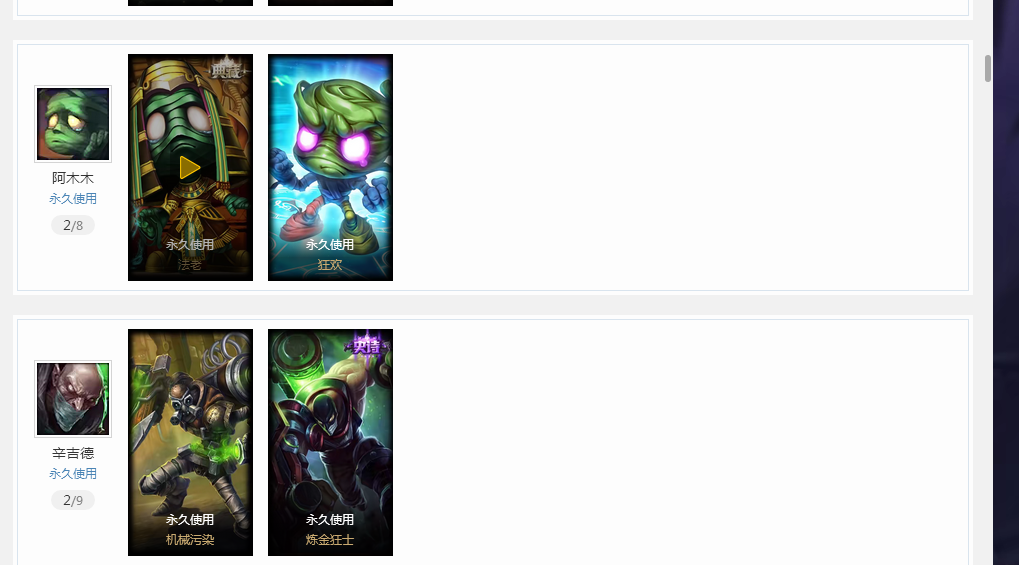The image size is (1019, 565).
Task: Click the 机械污染 skin name label
Action: pyautogui.click(x=190, y=540)
